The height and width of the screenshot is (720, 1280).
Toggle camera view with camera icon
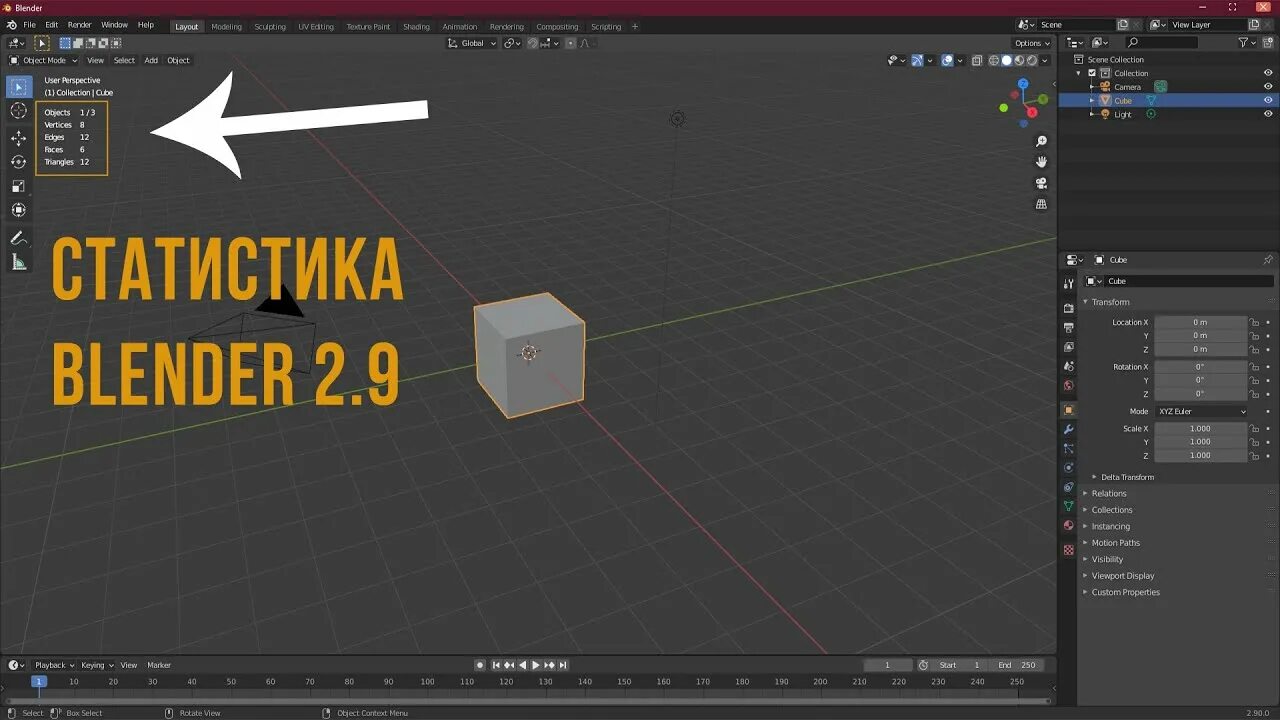(1041, 183)
